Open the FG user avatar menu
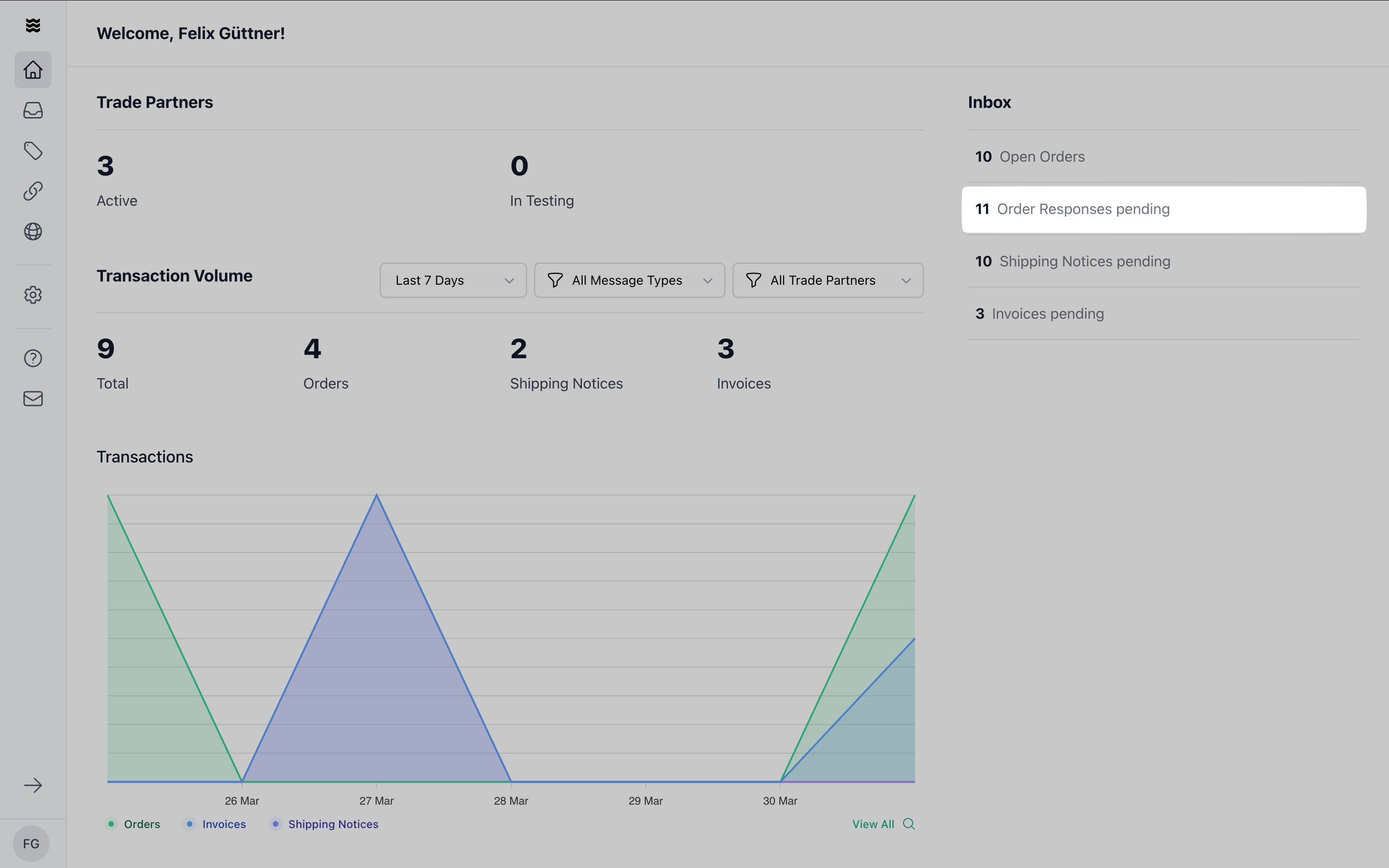This screenshot has width=1389, height=868. tap(31, 844)
